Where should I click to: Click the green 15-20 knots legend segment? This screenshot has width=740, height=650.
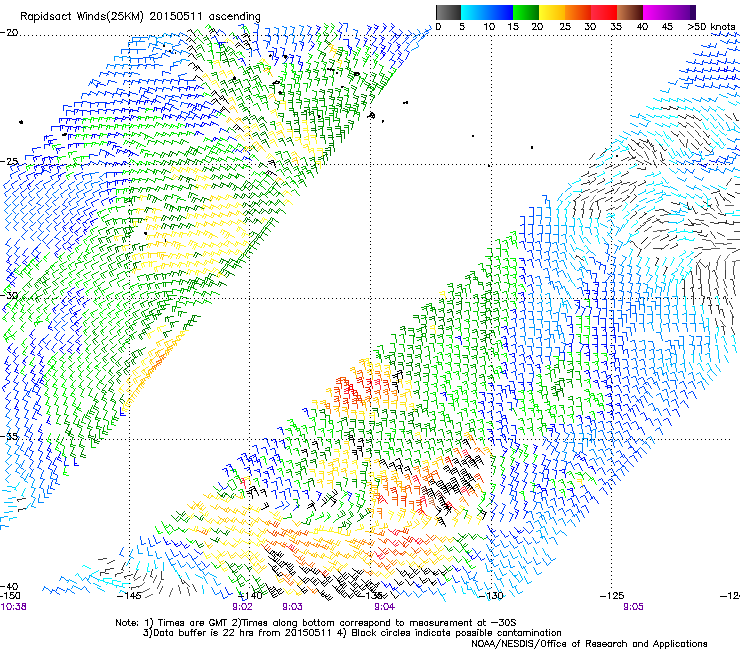526,12
